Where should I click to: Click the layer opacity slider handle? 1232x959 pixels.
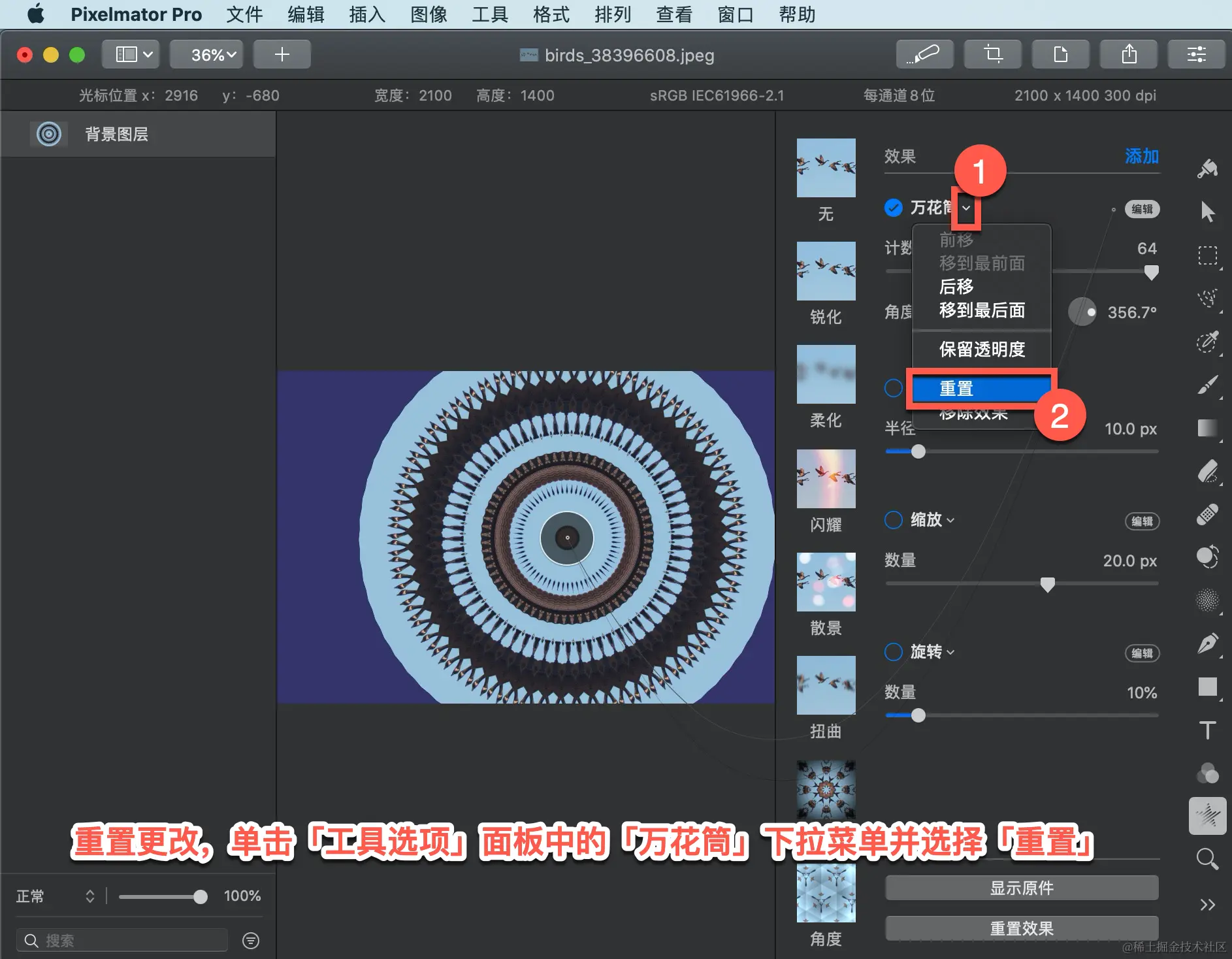[x=201, y=897]
